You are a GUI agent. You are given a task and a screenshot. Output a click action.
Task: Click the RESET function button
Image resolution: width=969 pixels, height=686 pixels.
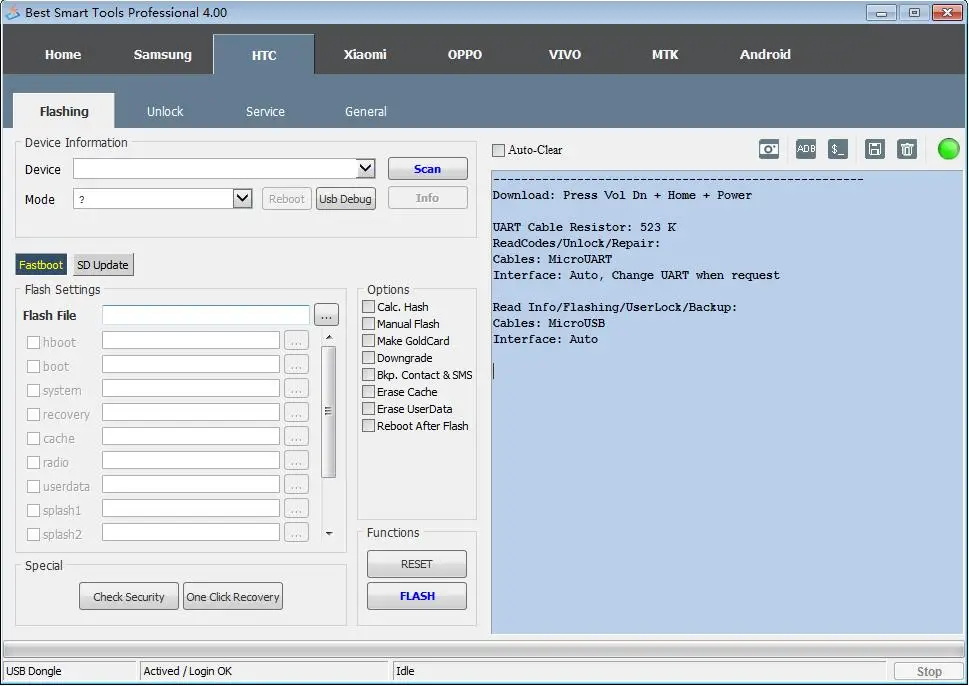pyautogui.click(x=417, y=564)
